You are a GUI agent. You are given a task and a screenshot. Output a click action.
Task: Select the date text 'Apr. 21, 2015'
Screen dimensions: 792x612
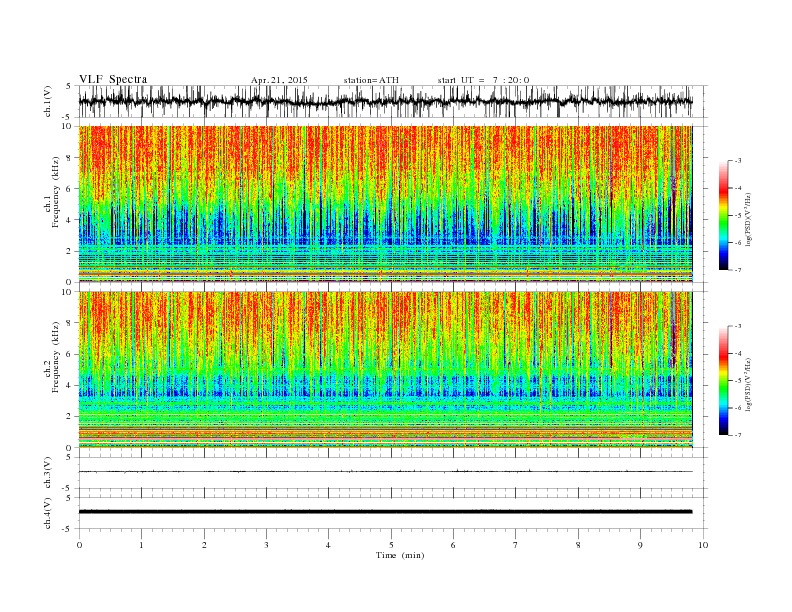coord(279,80)
